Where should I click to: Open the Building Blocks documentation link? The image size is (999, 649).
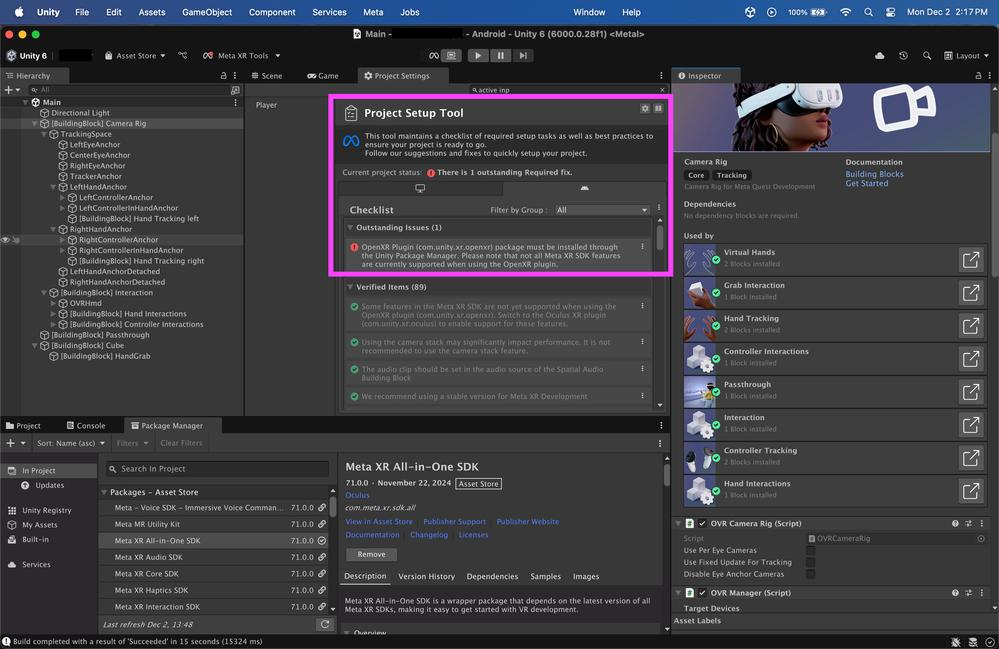click(874, 174)
